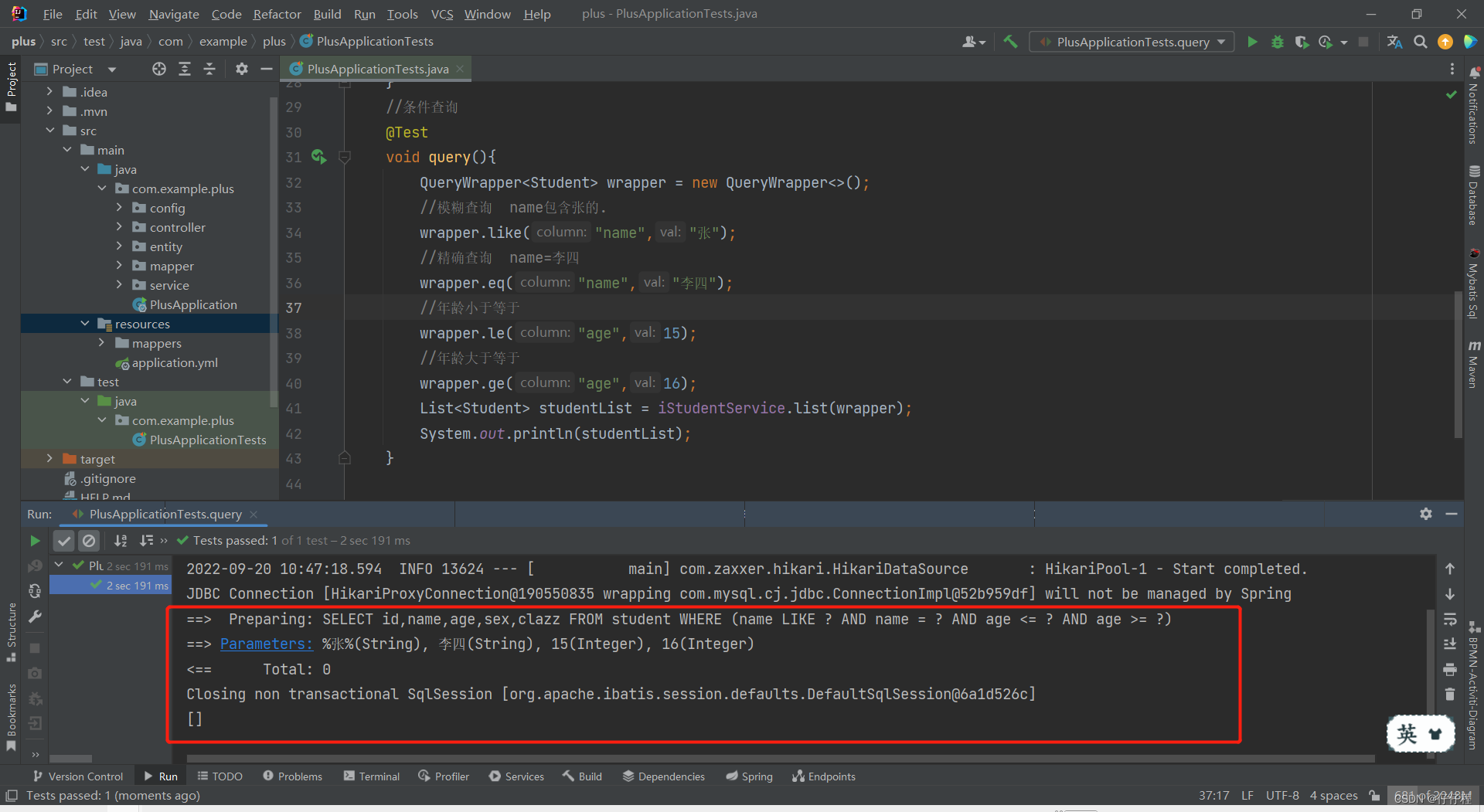Open the Services tool window

tap(516, 776)
